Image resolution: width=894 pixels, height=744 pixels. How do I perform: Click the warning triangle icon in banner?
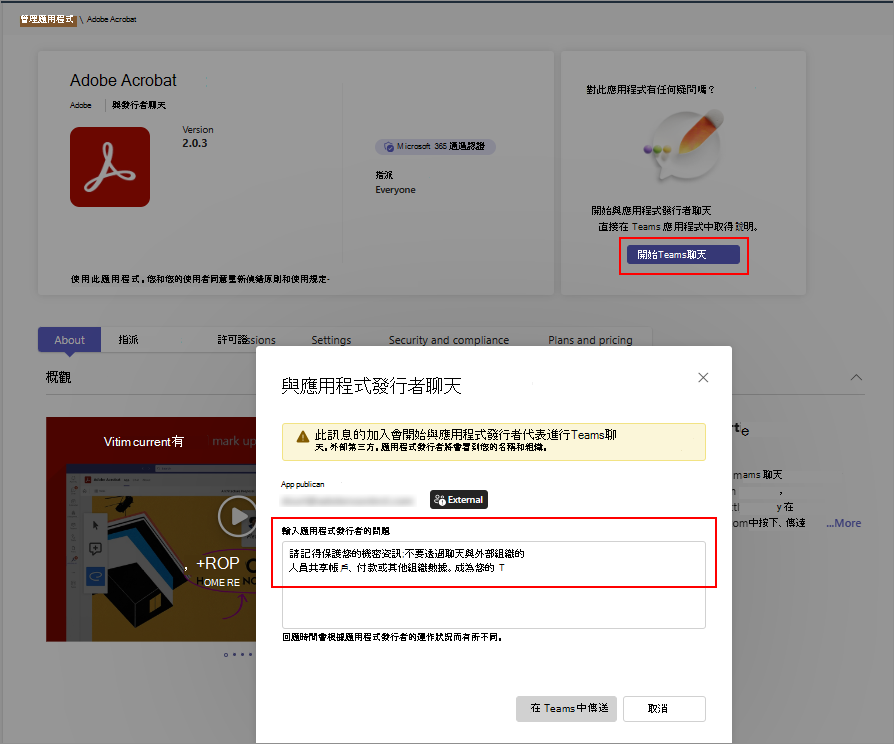pyautogui.click(x=303, y=437)
